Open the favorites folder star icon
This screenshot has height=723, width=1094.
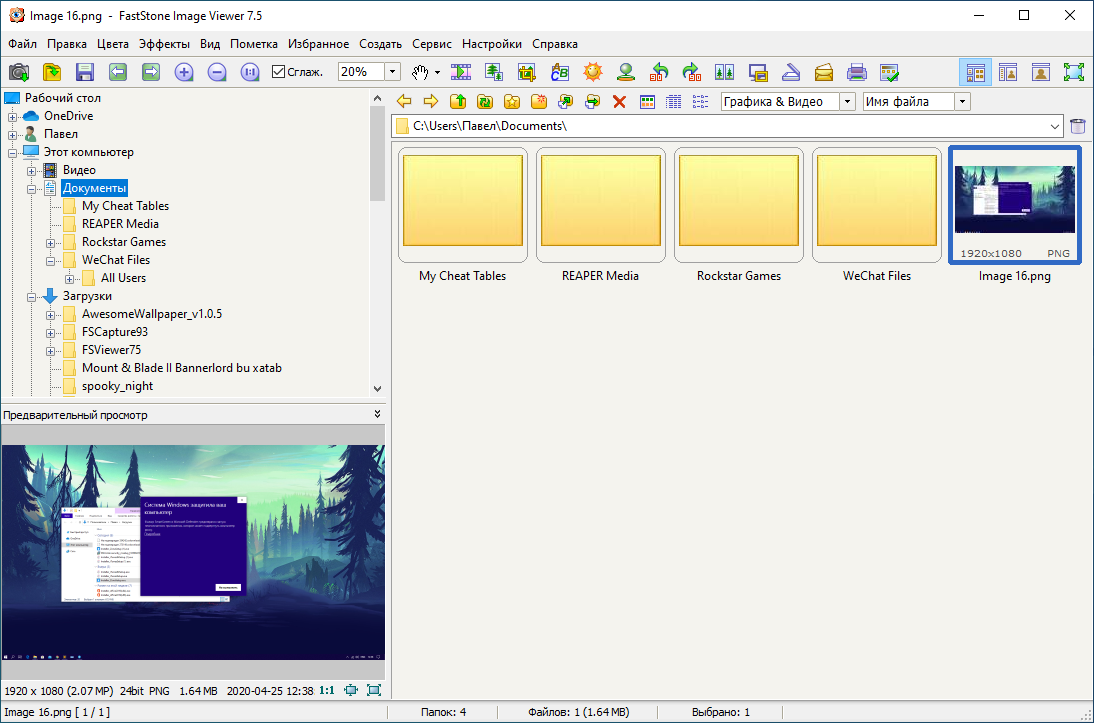[511, 102]
